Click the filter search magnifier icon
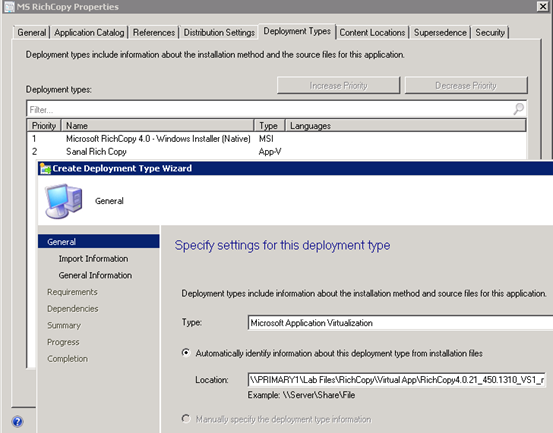 coord(518,109)
